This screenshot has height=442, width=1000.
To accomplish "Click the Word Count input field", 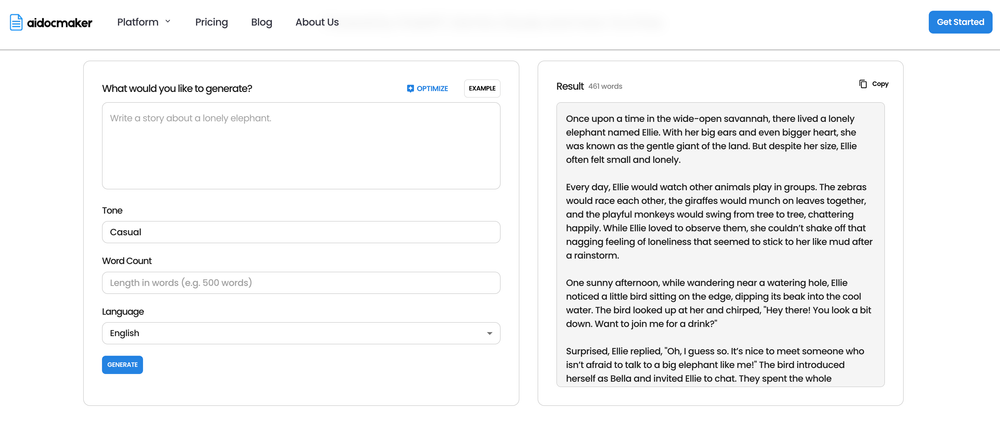I will pyautogui.click(x=301, y=283).
